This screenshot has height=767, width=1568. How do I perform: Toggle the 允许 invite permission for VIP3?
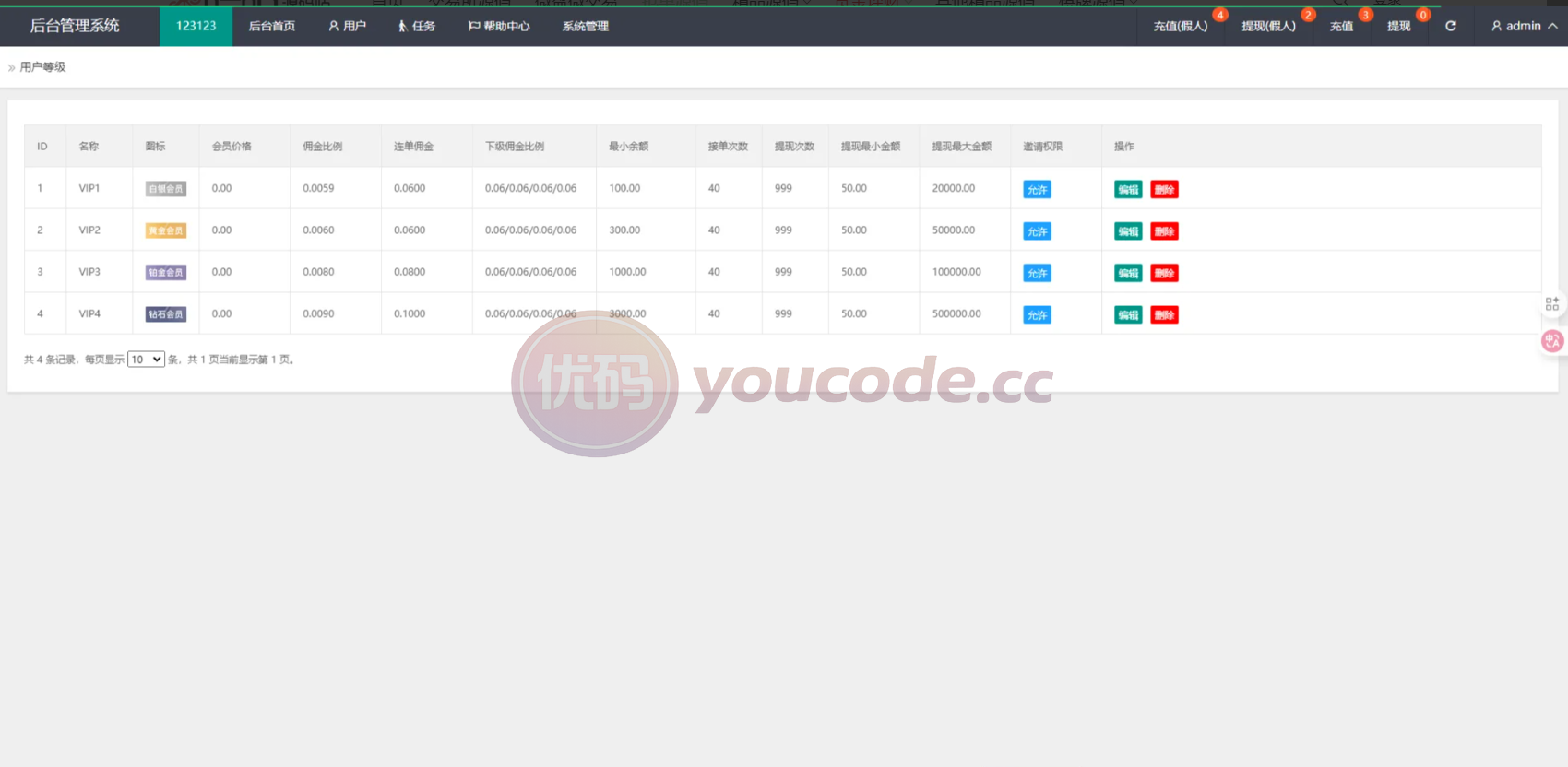(x=1038, y=273)
